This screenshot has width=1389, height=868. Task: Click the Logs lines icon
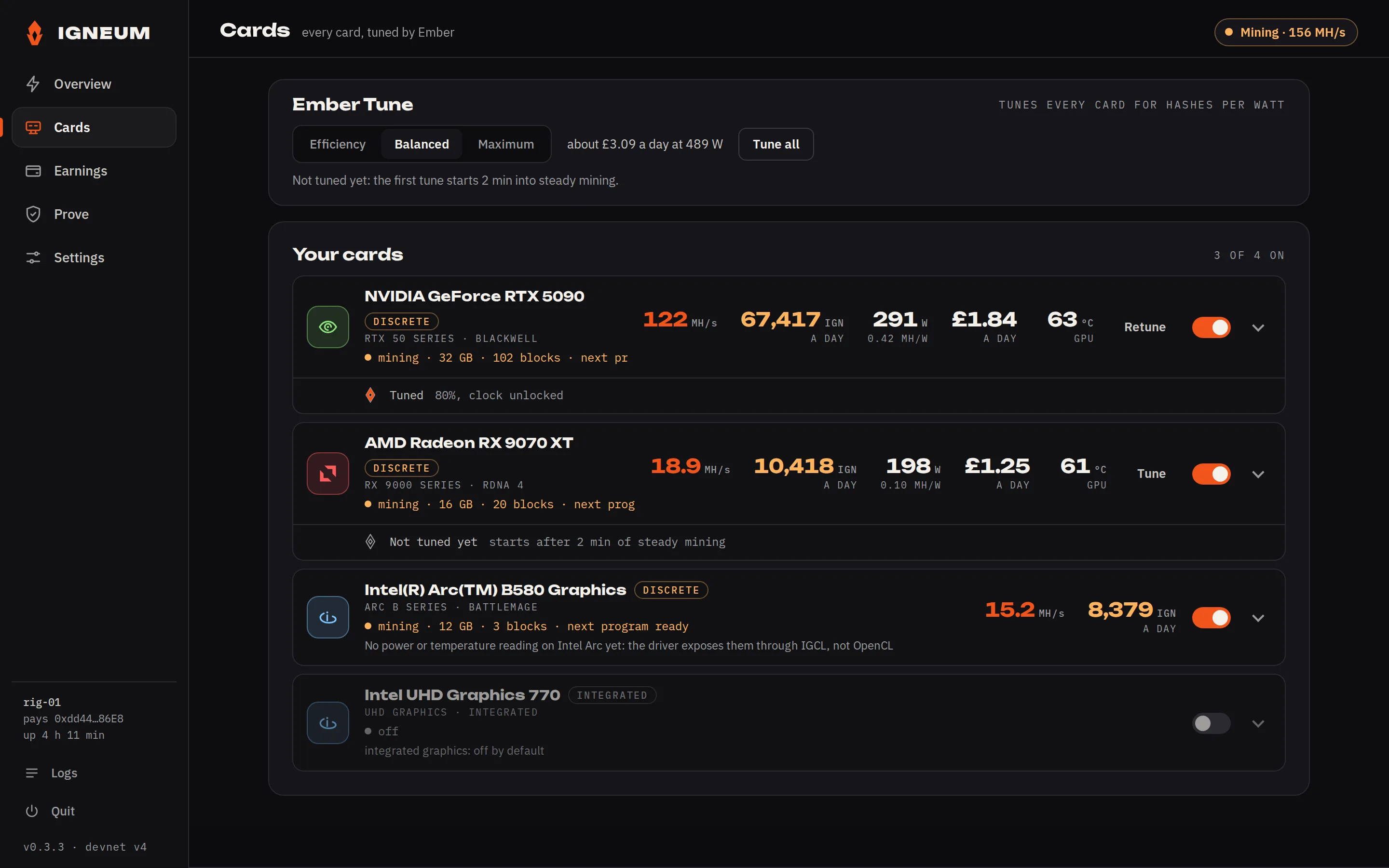click(31, 773)
